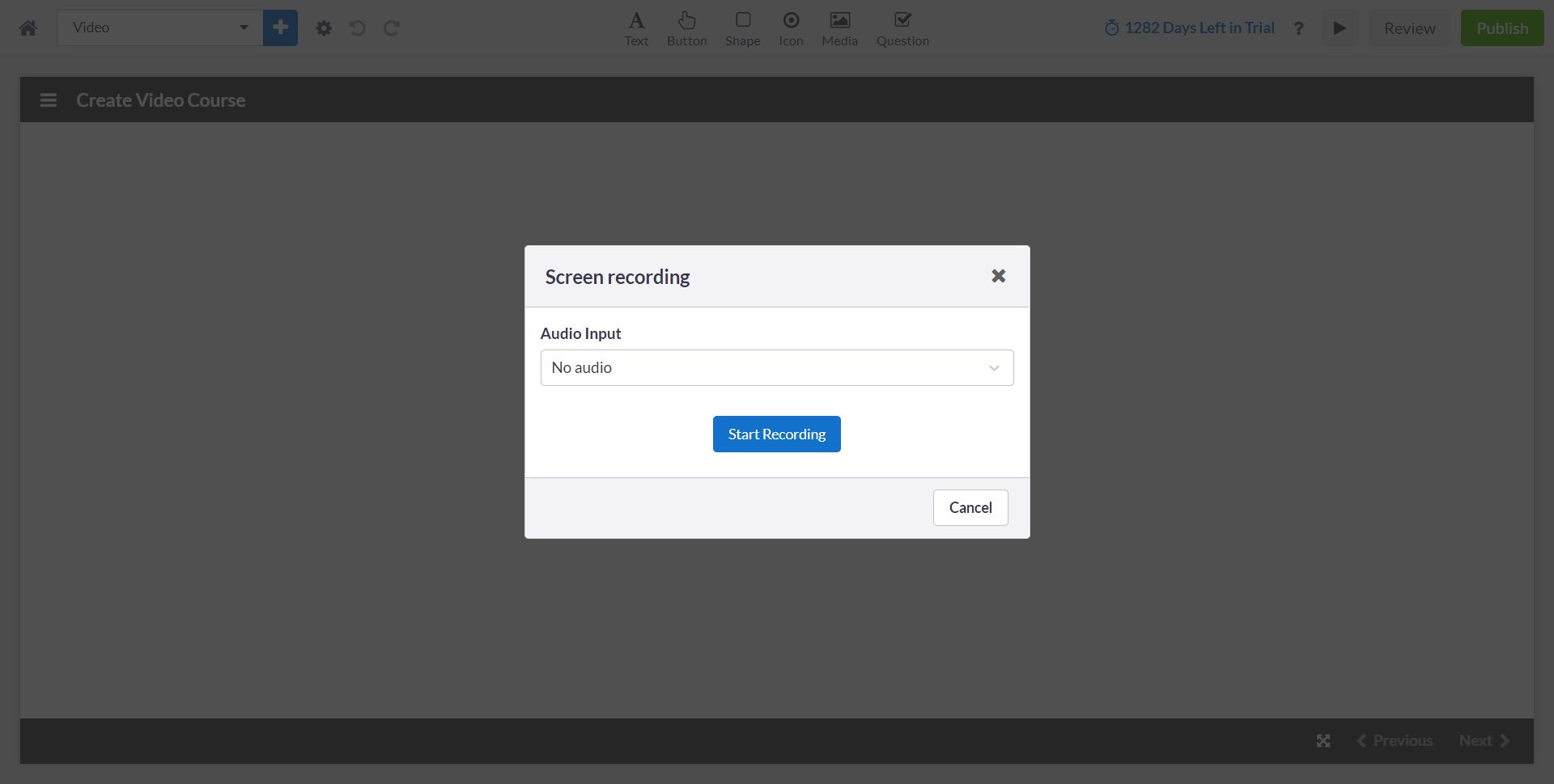The width and height of the screenshot is (1554, 784).
Task: Start Recording the screen
Action: (x=777, y=434)
